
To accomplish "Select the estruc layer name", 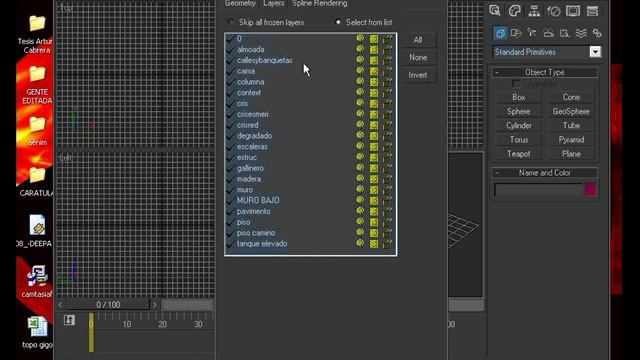I will 247,158.
